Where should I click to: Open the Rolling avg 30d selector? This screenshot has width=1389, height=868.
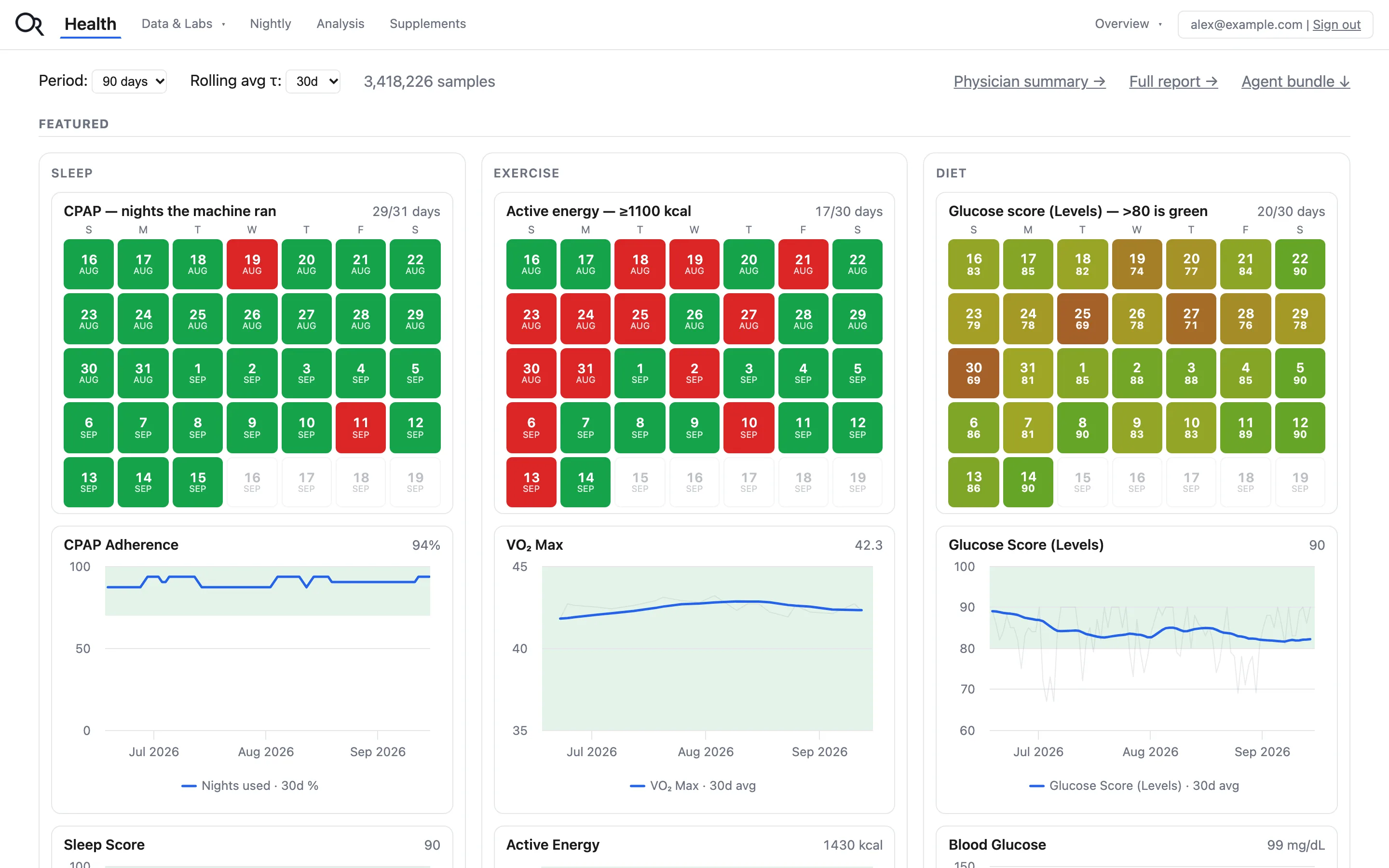[x=313, y=81]
